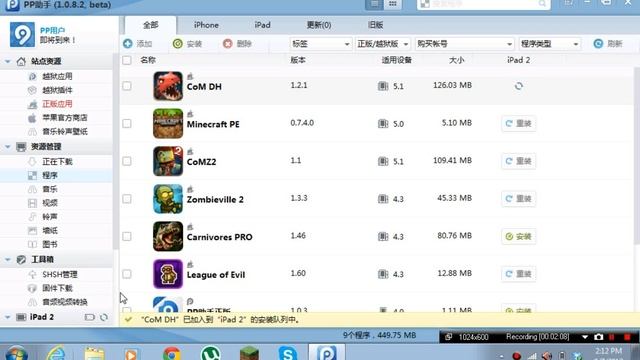The height and width of the screenshot is (360, 640).
Task: Open the 购买帐号 account dropdown
Action: [x=464, y=44]
